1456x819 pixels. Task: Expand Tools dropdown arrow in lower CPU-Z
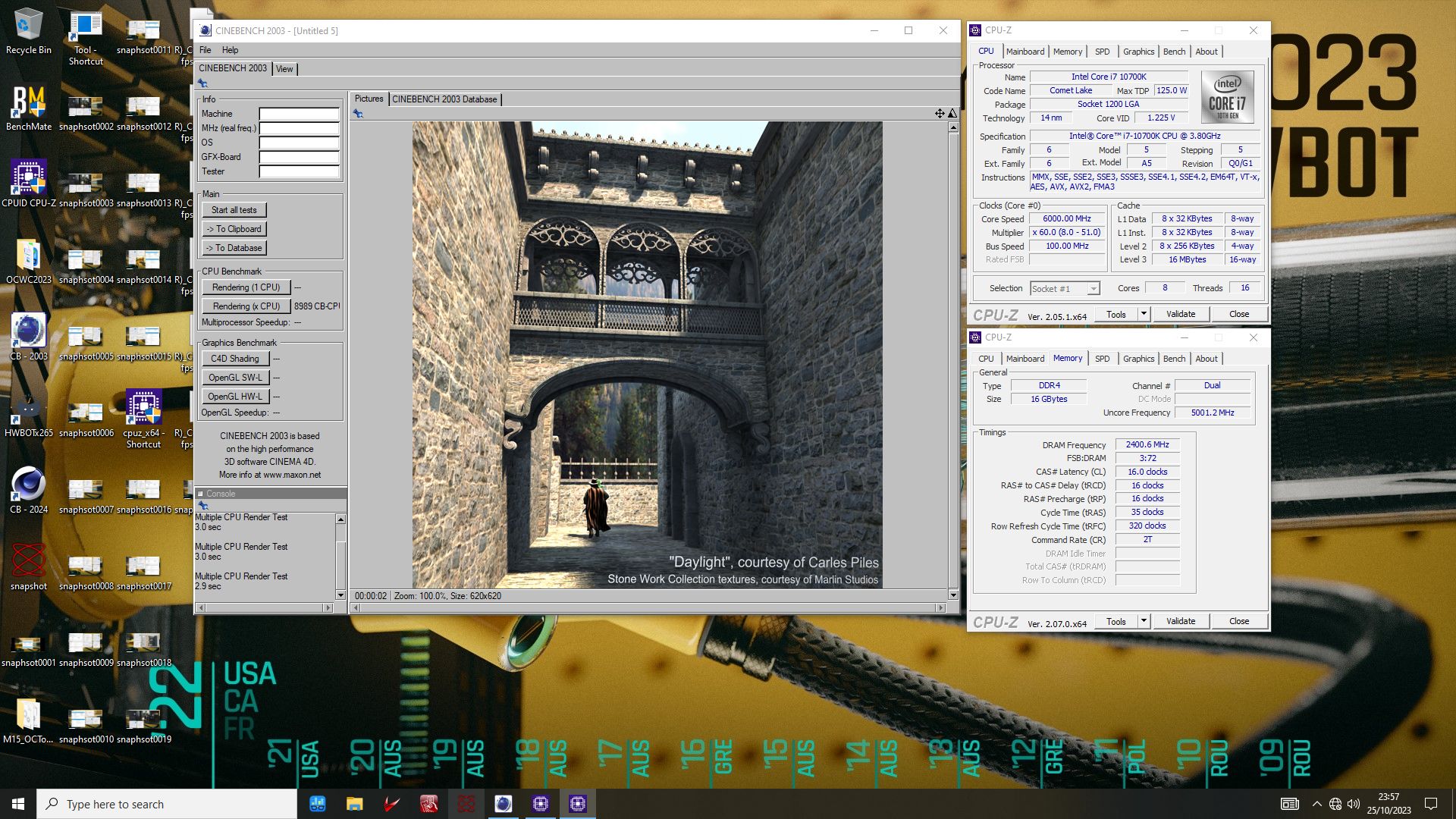(x=1144, y=621)
